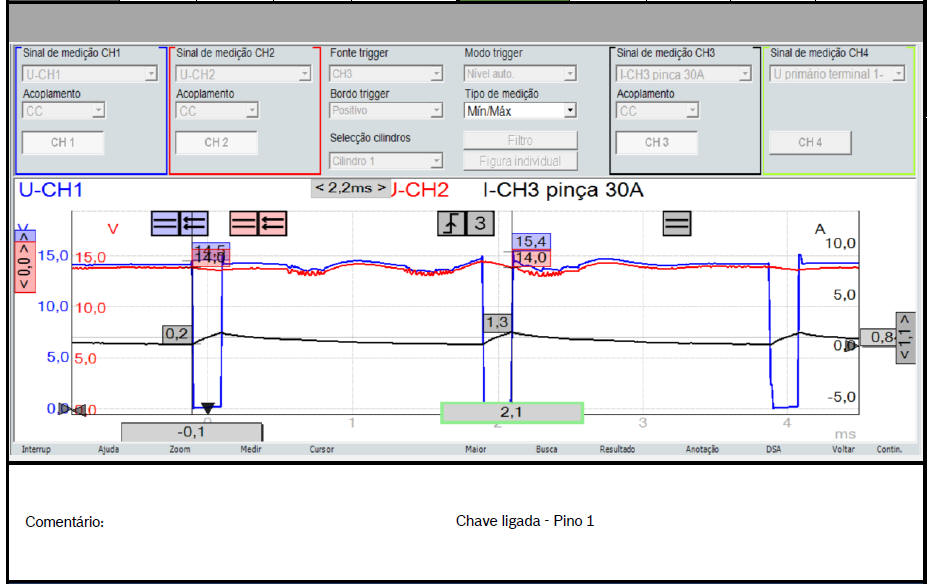The width and height of the screenshot is (930, 584).
Task: Toggle the CH 3 channel button
Action: (x=656, y=143)
